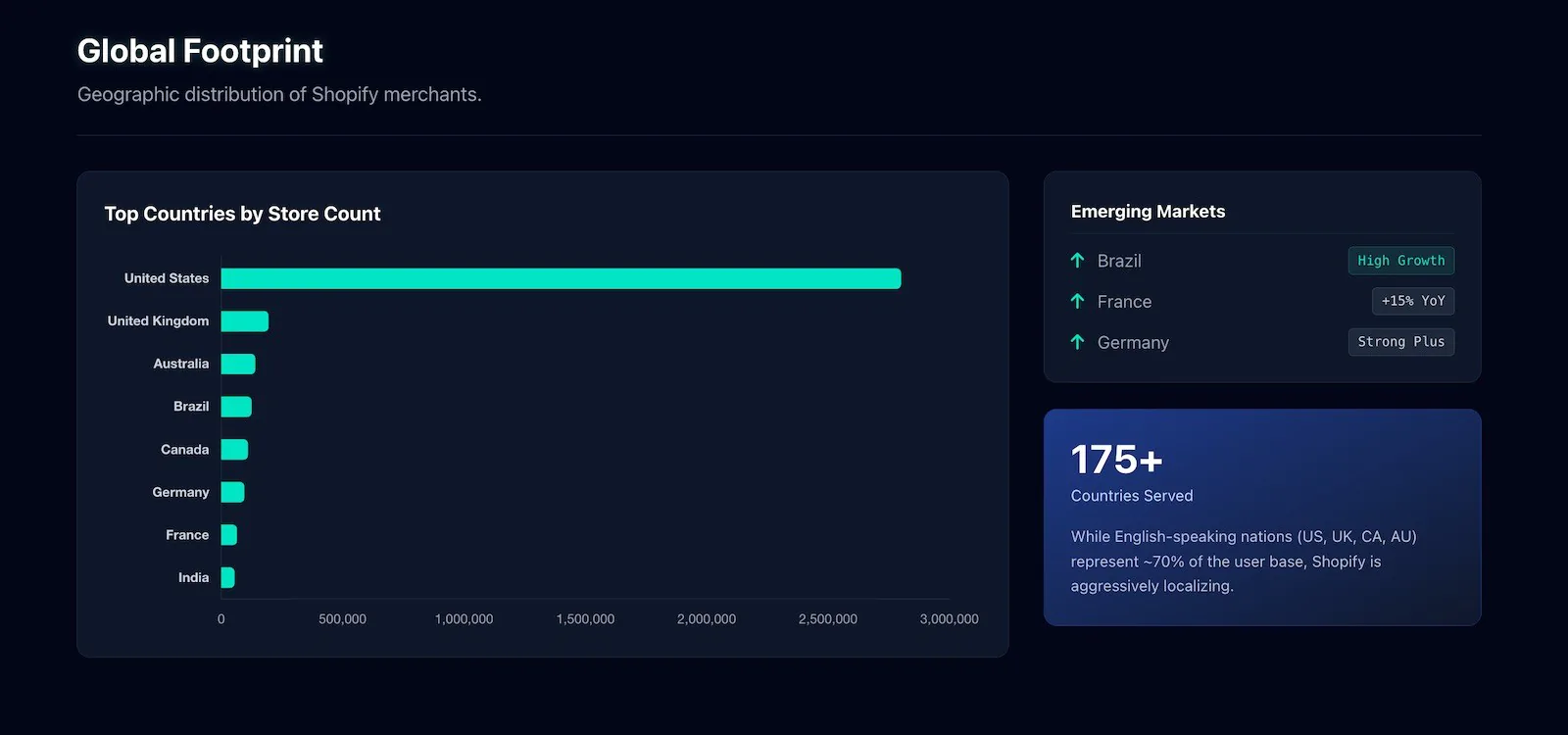Click the Canada bar in chart
The image size is (1568, 735).
234,450
